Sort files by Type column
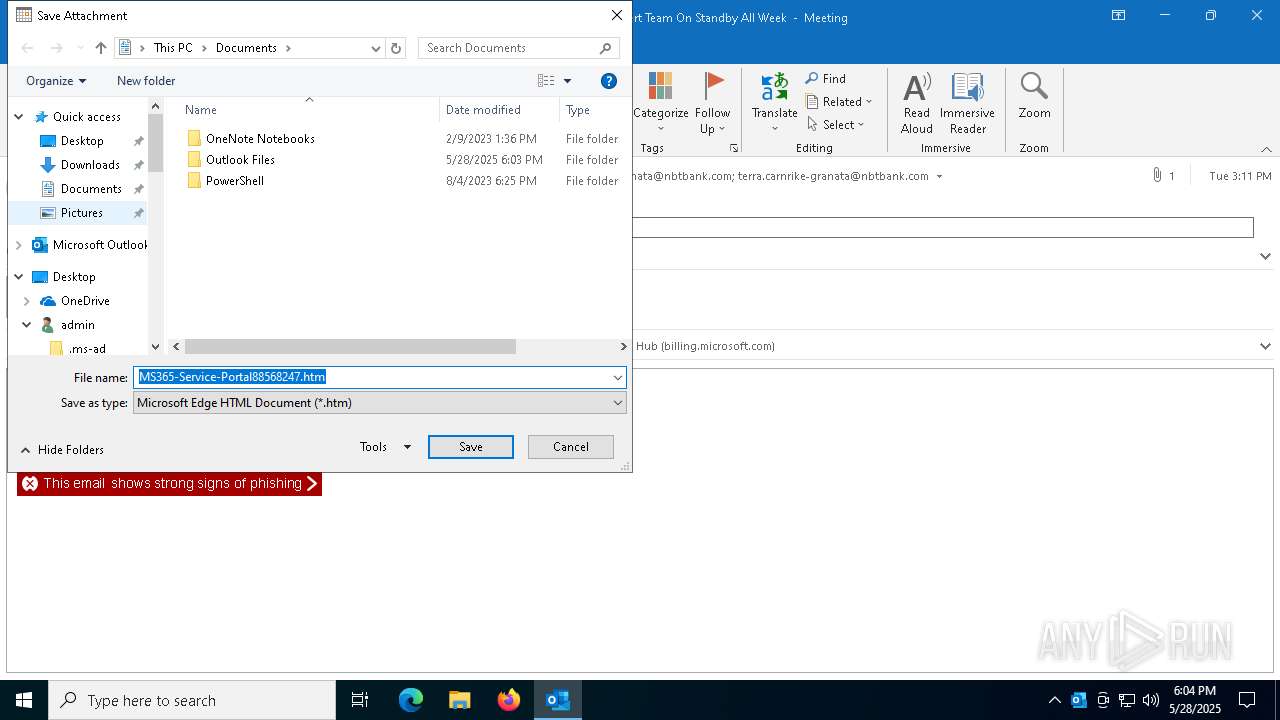The image size is (1280, 720). pyautogui.click(x=578, y=110)
